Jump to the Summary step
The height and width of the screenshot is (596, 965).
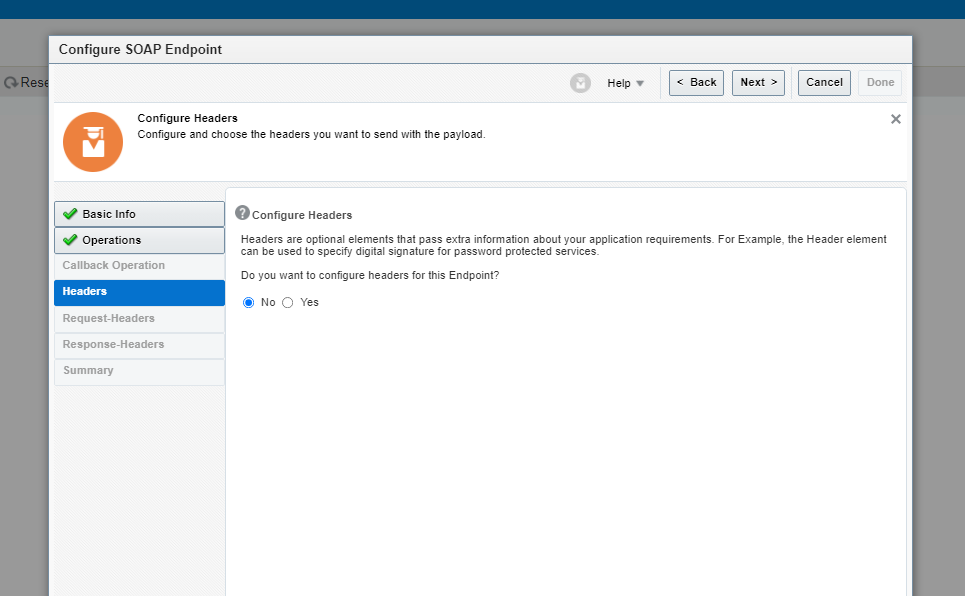coord(139,371)
